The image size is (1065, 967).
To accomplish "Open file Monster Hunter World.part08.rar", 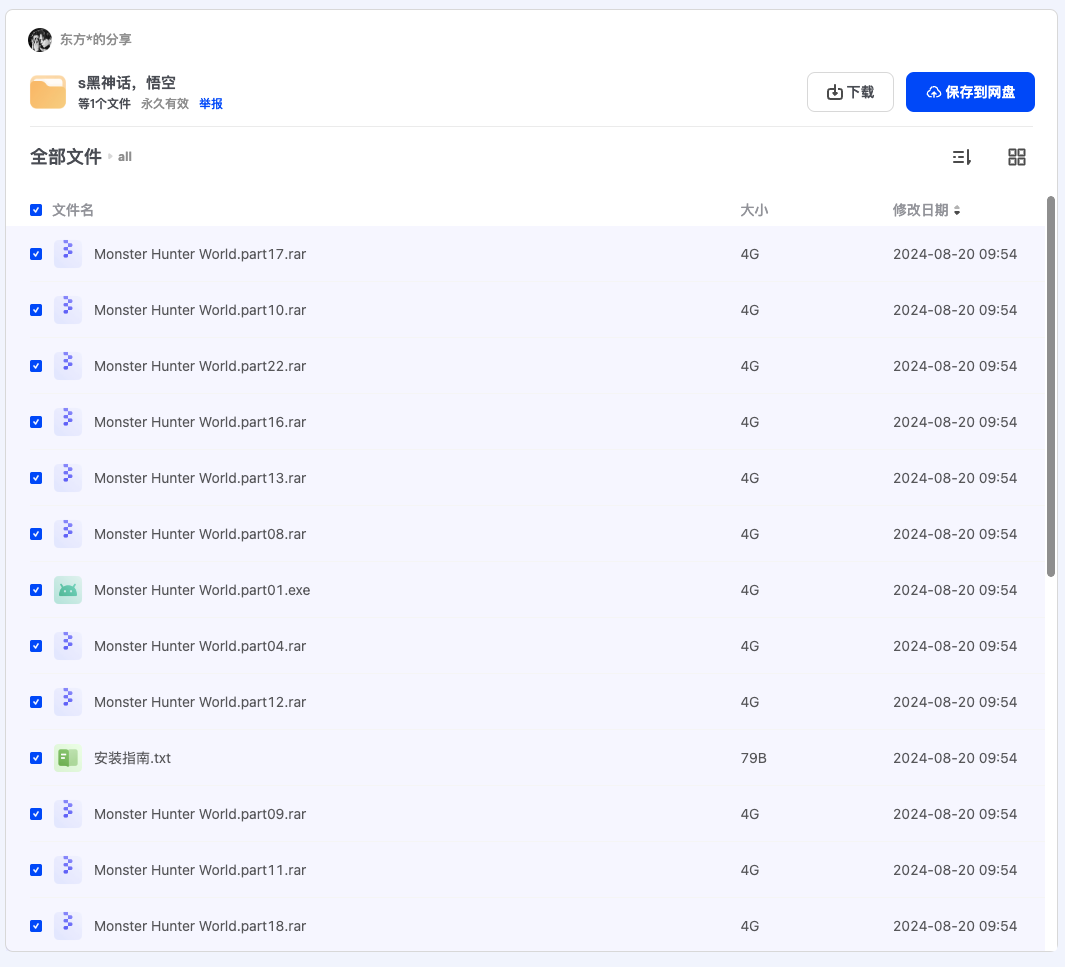I will [x=200, y=534].
